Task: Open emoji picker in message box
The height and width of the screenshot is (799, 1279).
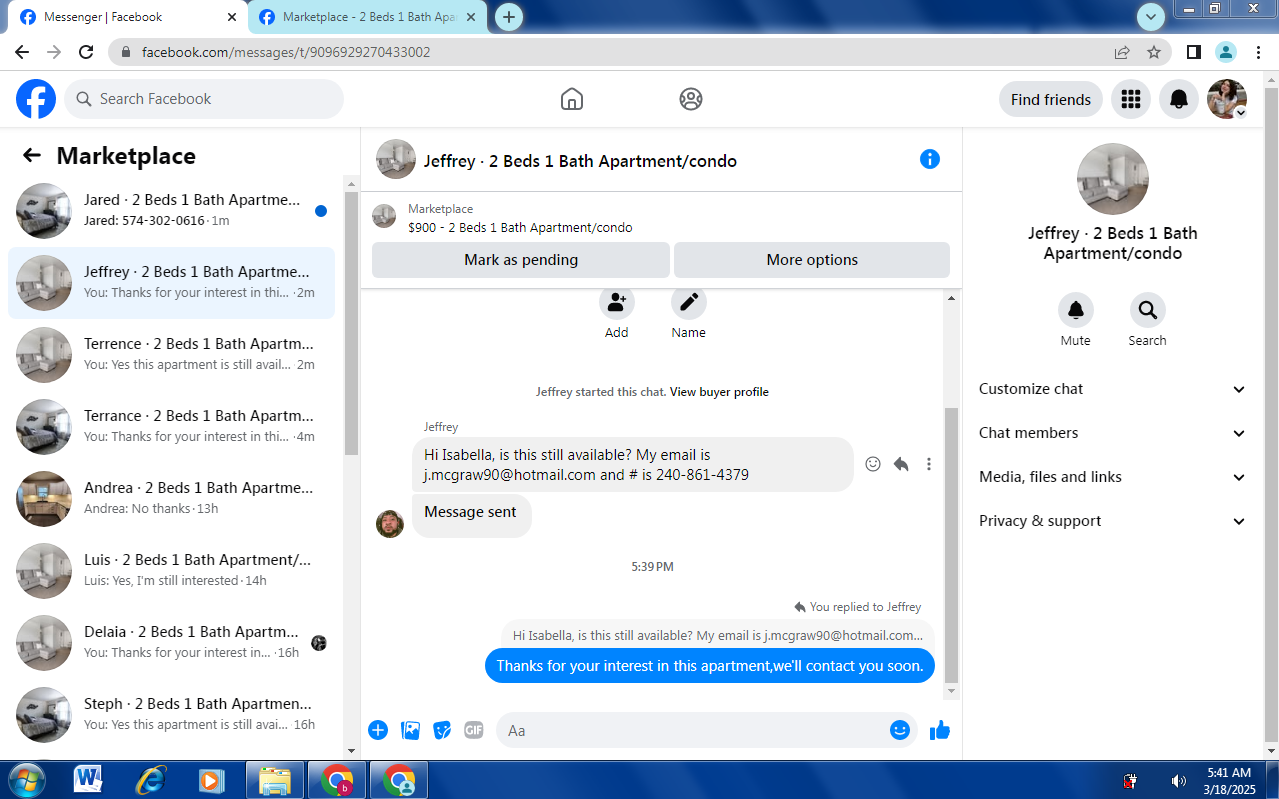Action: [900, 730]
